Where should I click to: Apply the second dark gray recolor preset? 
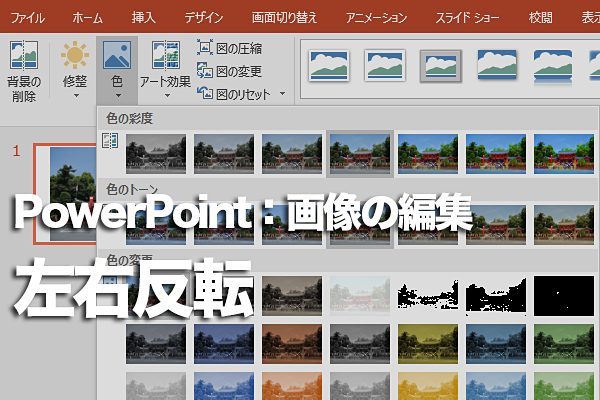point(360,344)
